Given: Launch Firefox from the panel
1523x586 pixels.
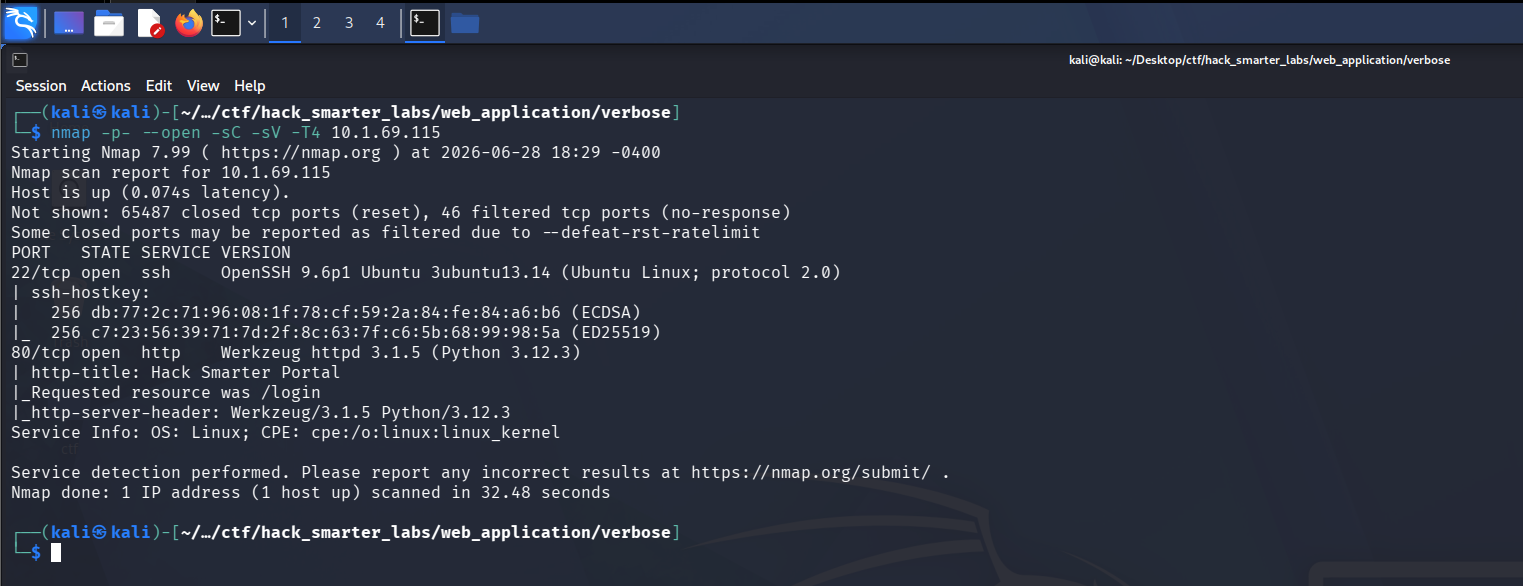Looking at the screenshot, I should 188,22.
